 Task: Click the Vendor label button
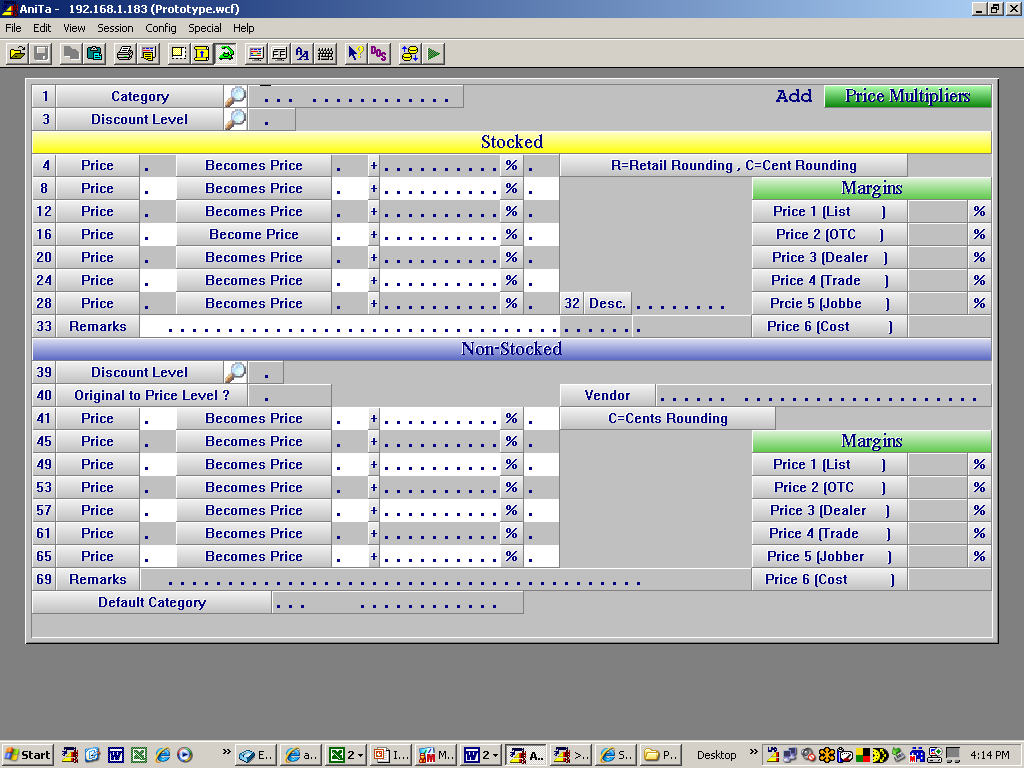click(607, 395)
